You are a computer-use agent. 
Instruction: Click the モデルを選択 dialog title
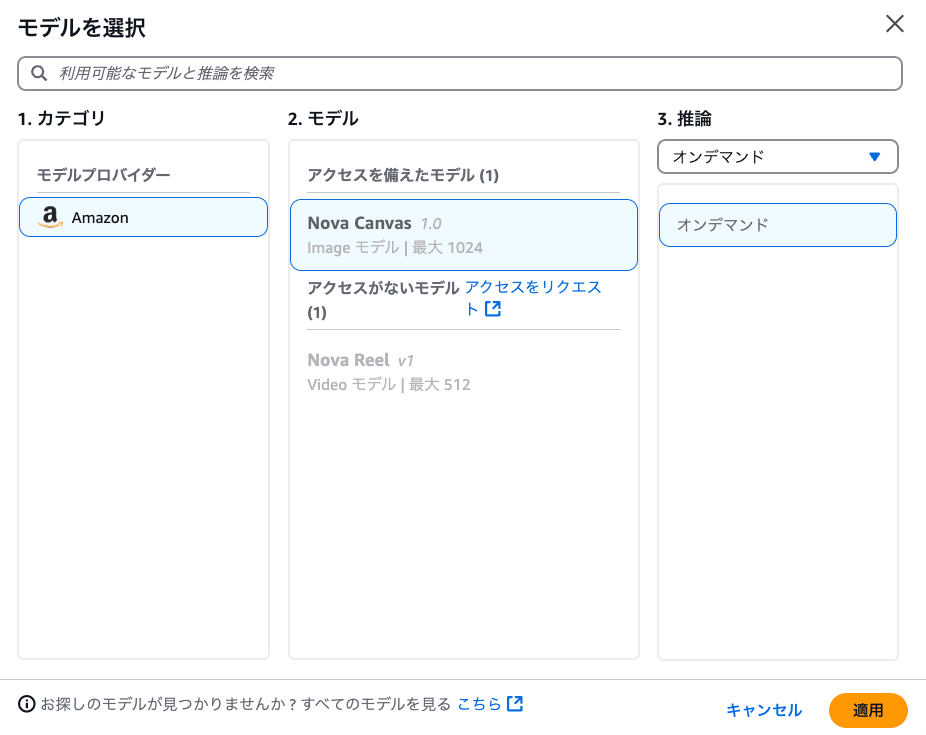click(81, 28)
